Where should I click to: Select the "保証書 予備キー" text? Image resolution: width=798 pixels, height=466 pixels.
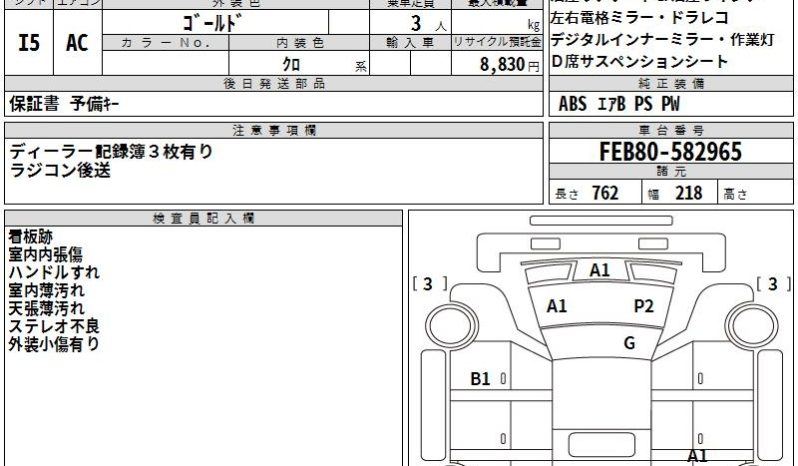tap(64, 104)
